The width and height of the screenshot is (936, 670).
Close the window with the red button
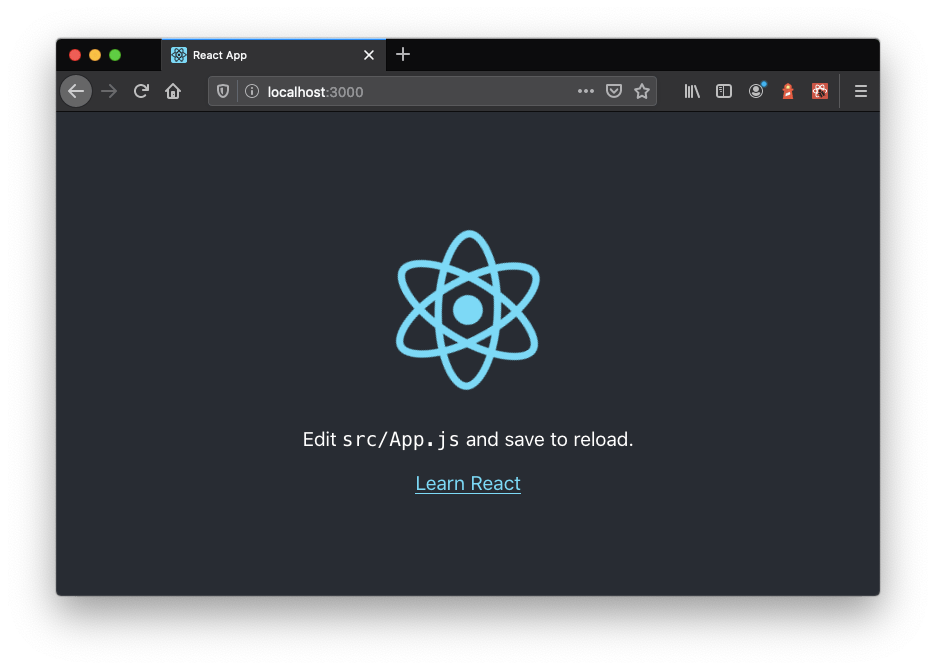coord(75,55)
